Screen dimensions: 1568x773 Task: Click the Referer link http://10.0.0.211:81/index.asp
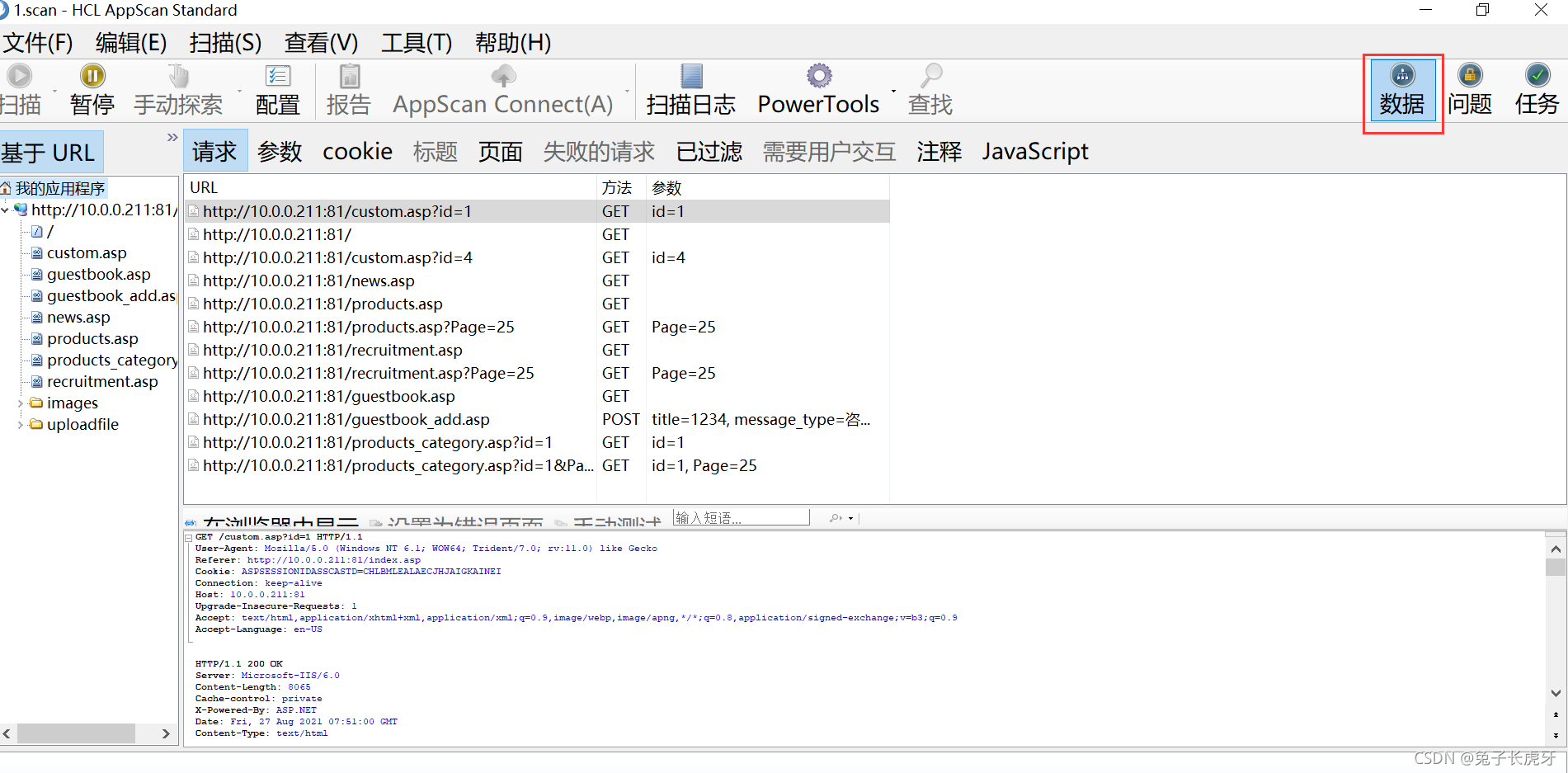333,559
